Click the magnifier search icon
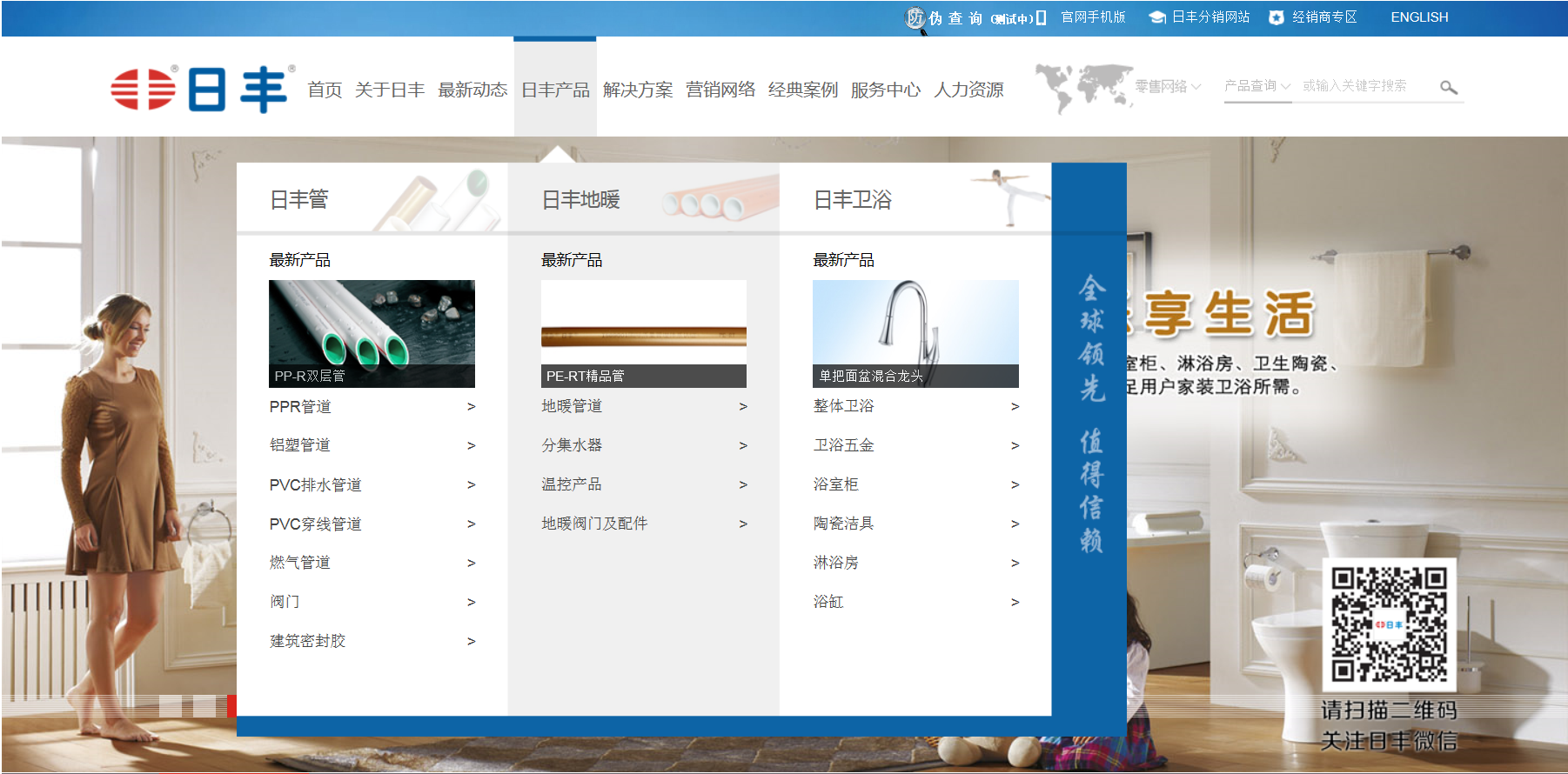This screenshot has height=774, width=1568. (x=1448, y=87)
